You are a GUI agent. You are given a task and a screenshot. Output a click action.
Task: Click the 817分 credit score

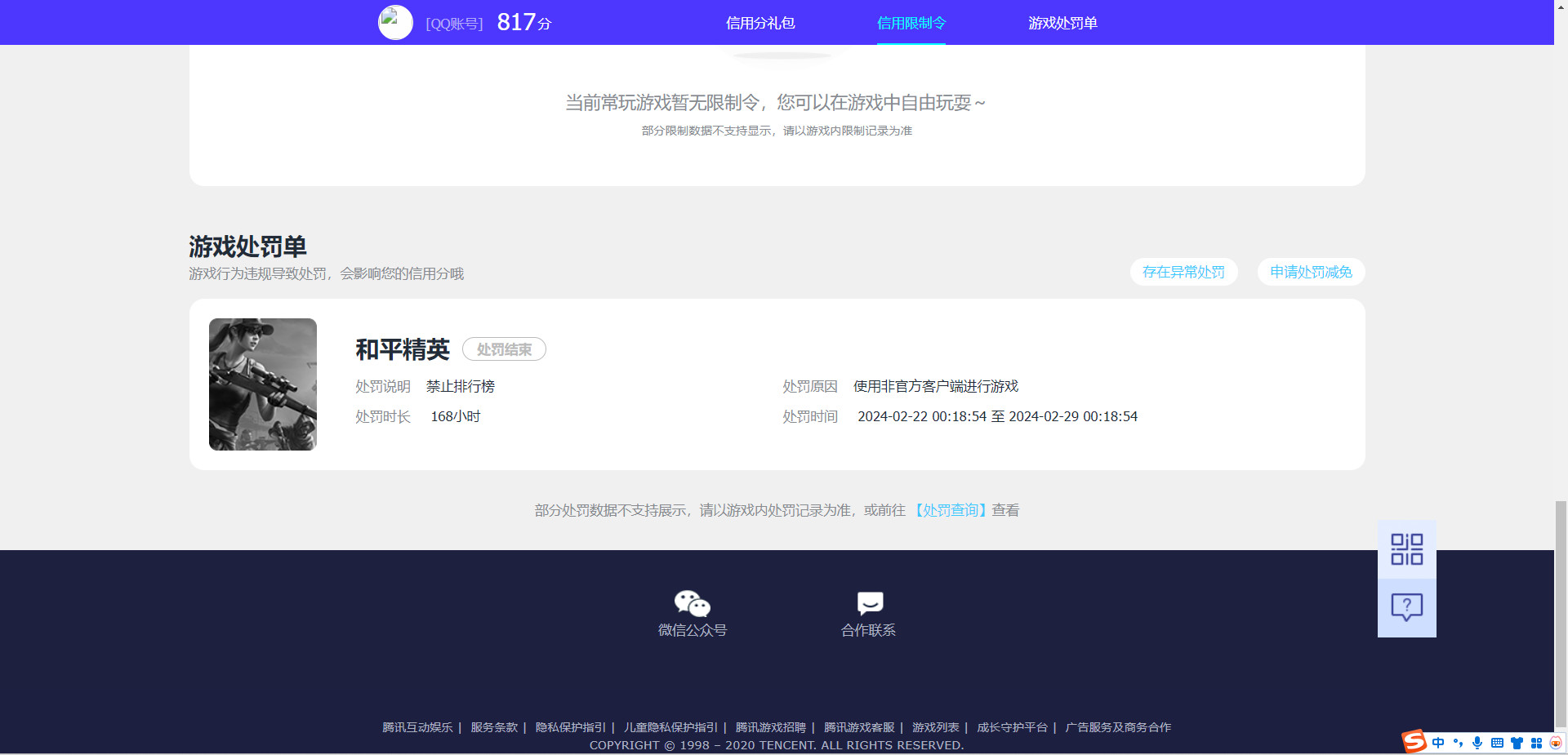pos(524,22)
